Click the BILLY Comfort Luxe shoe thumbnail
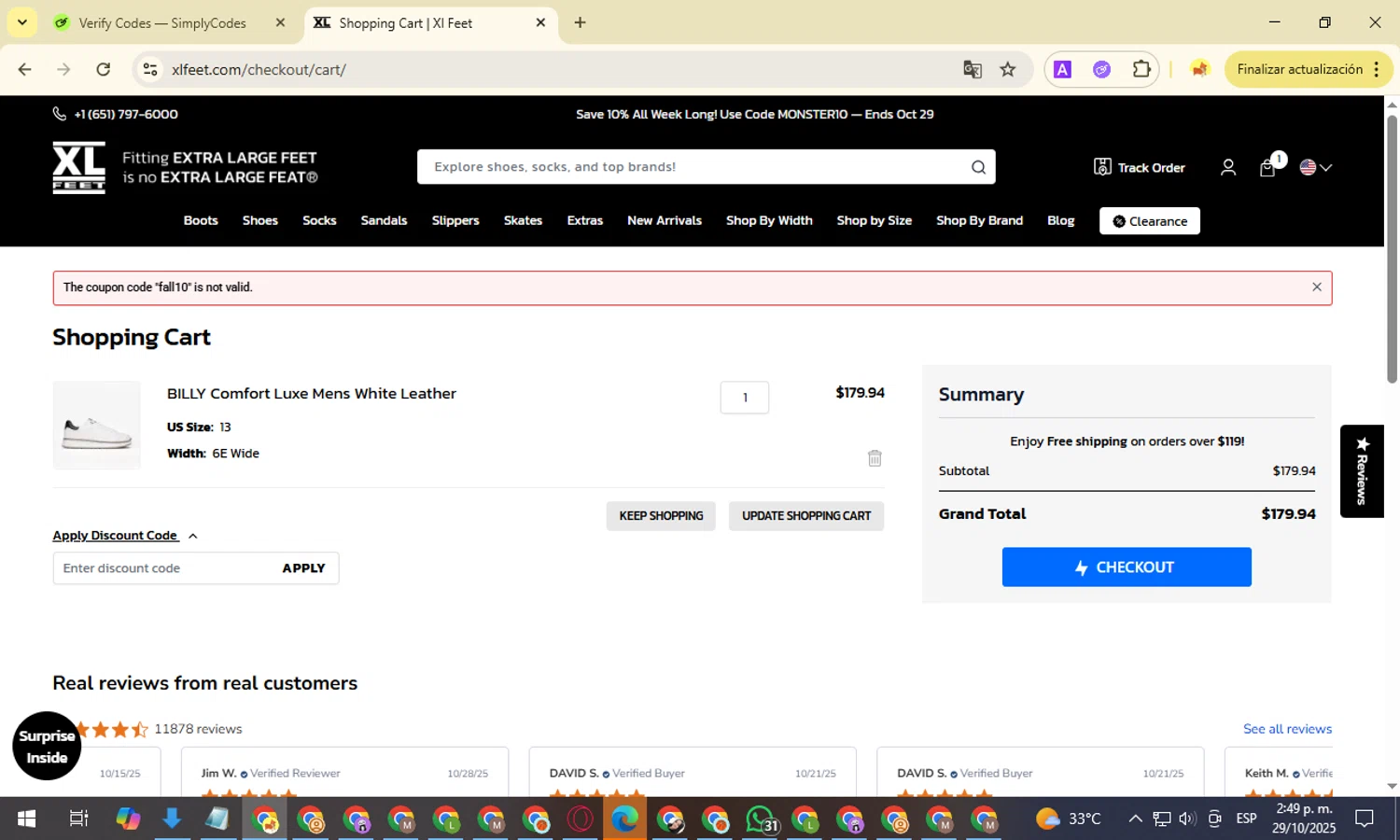Image resolution: width=1400 pixels, height=840 pixels. 97,425
